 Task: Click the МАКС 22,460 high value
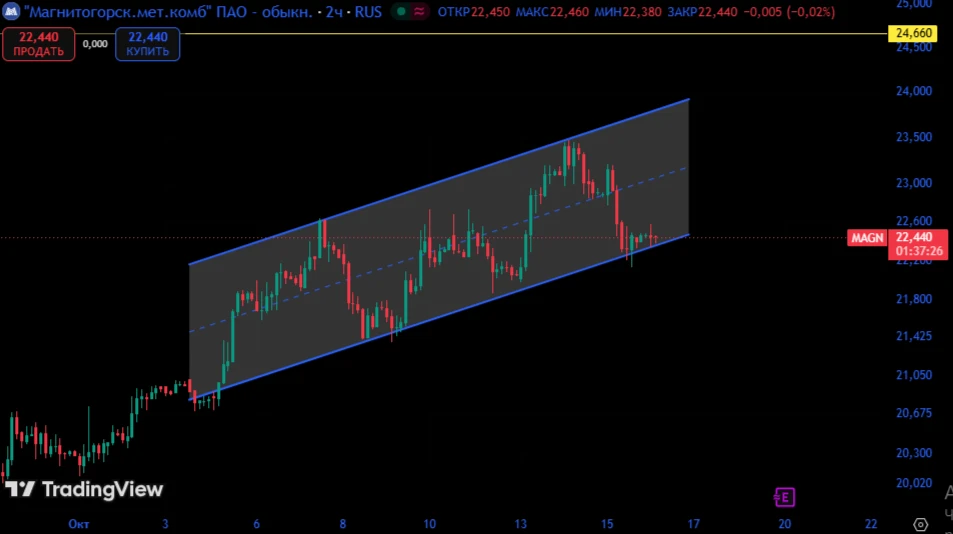[552, 12]
